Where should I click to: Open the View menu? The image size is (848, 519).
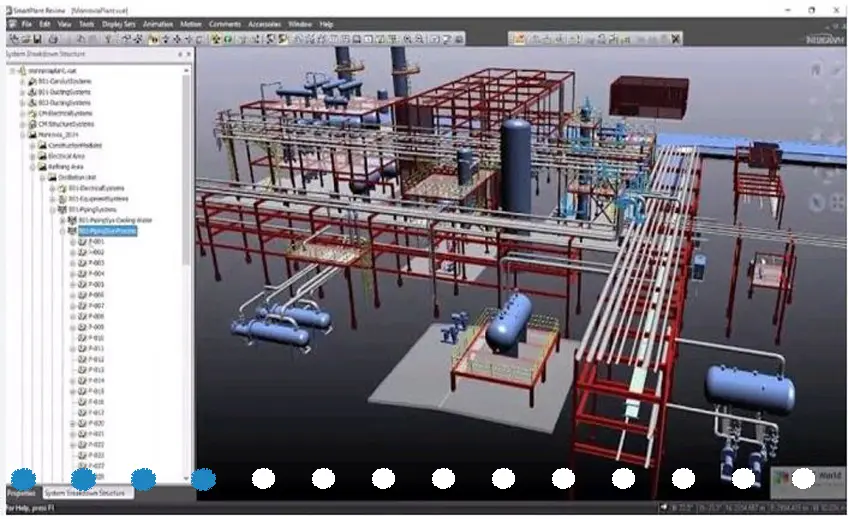64,24
